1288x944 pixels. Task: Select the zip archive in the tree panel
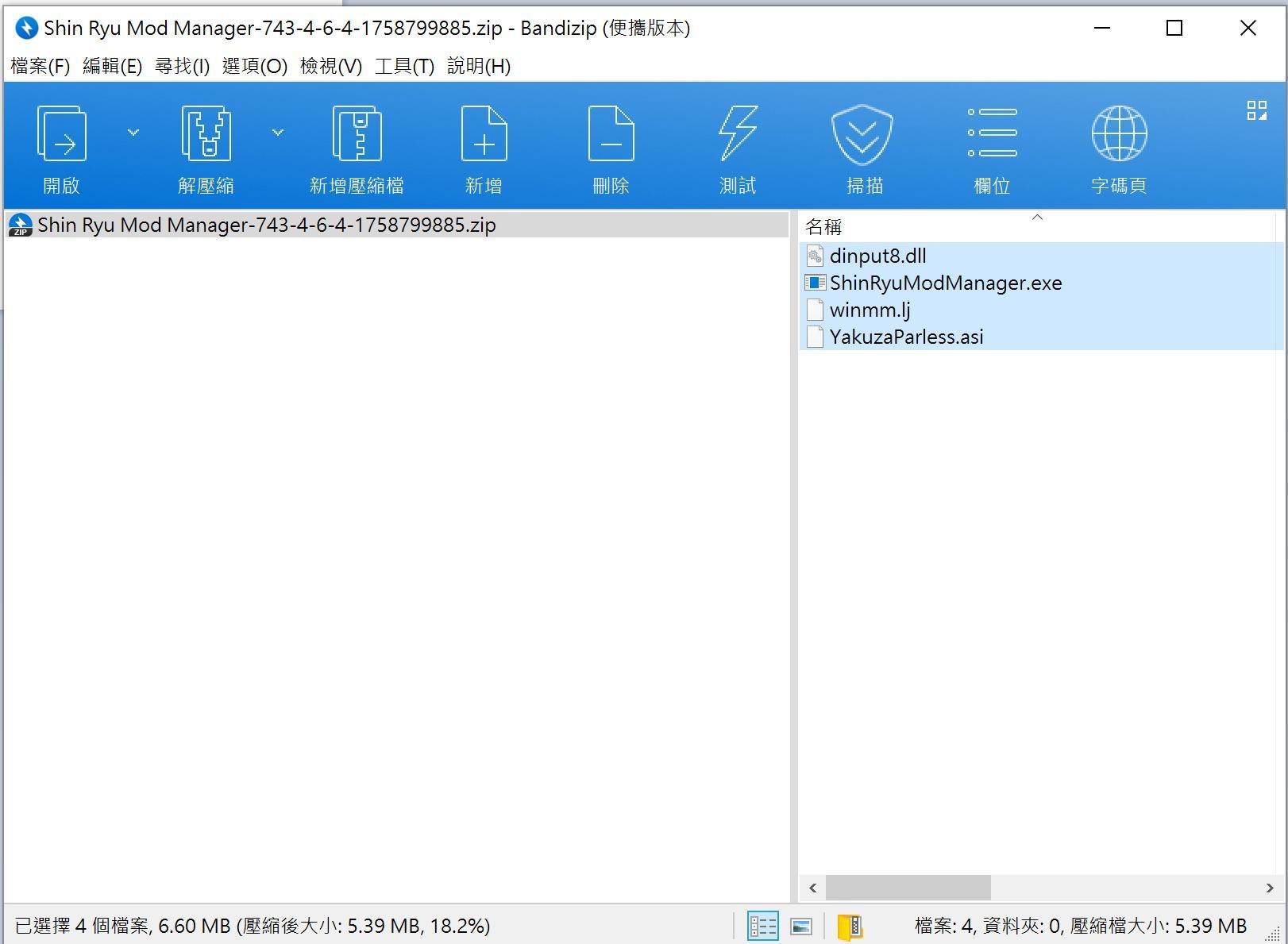pyautogui.click(x=396, y=225)
